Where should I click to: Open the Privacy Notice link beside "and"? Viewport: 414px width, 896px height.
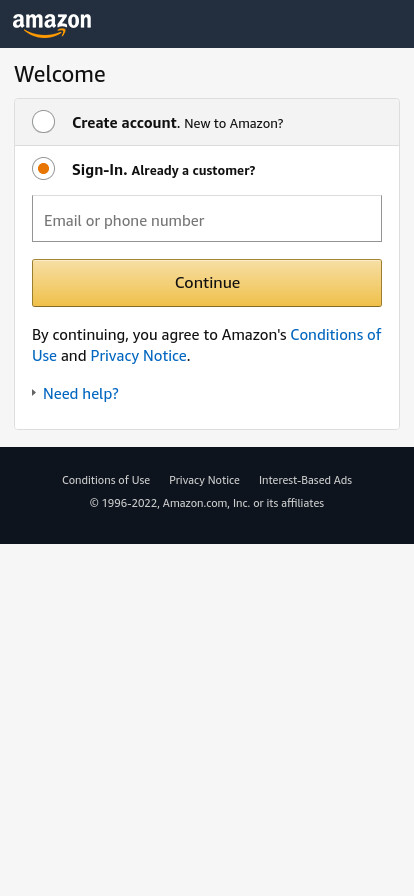(138, 356)
